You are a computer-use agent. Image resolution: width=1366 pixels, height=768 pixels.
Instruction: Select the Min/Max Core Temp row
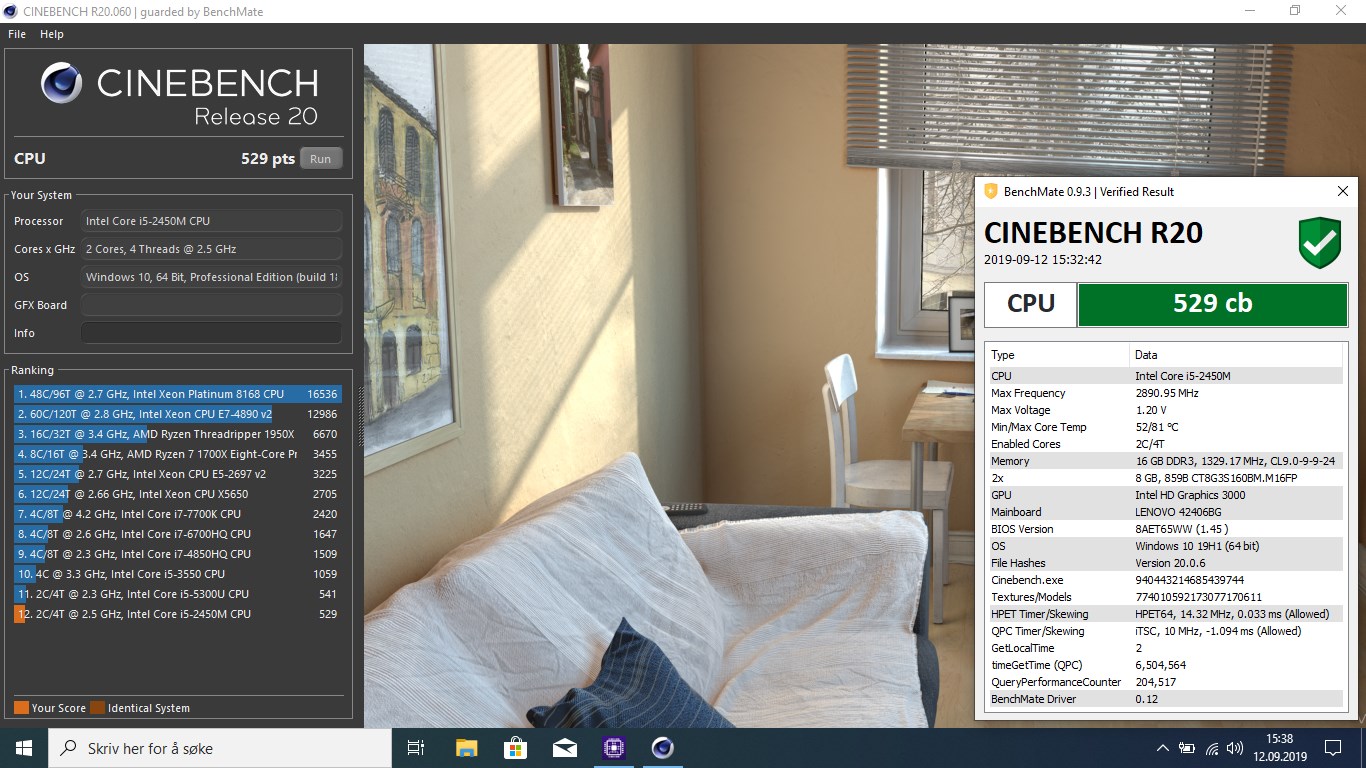(1165, 427)
